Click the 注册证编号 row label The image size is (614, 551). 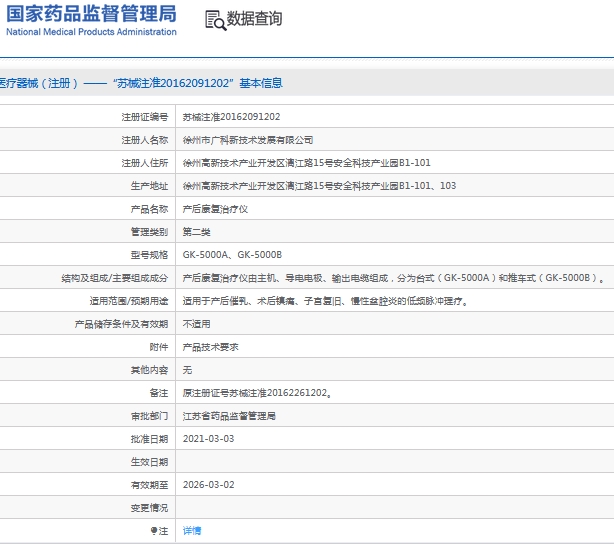click(x=144, y=117)
